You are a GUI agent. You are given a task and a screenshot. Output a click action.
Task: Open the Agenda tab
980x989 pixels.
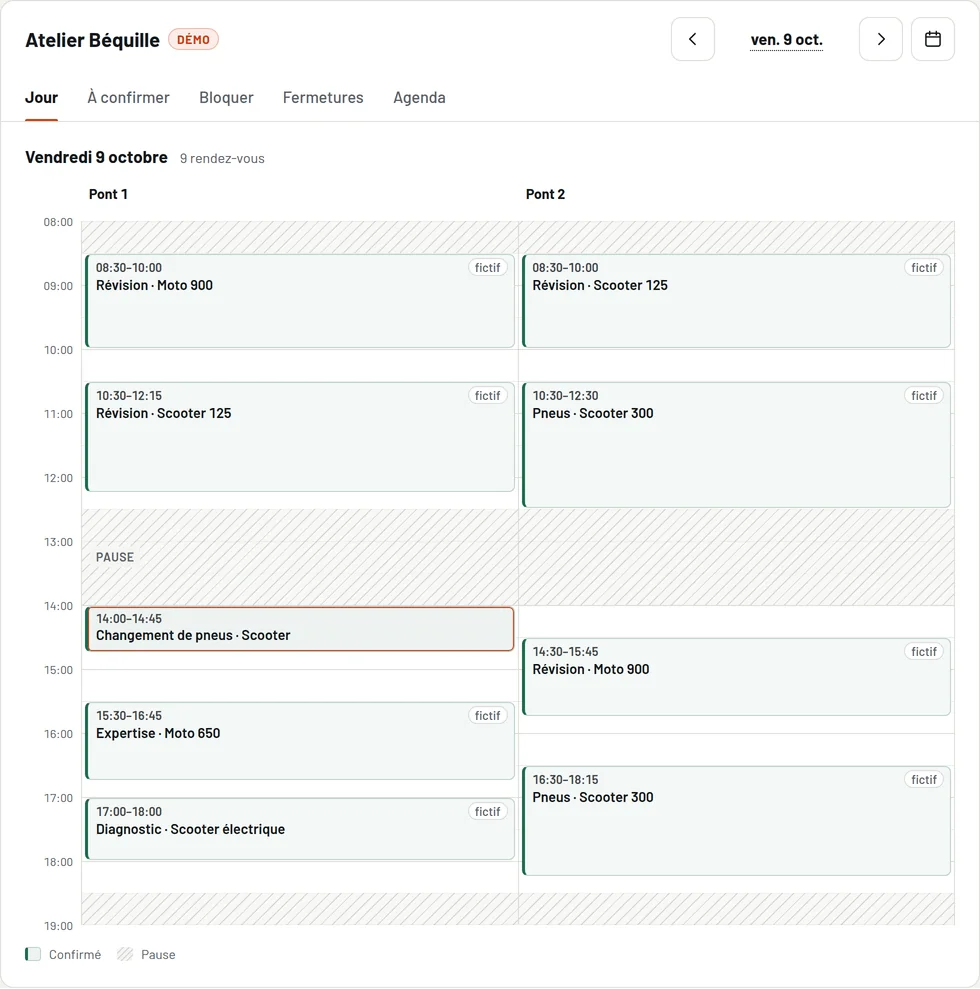419,98
